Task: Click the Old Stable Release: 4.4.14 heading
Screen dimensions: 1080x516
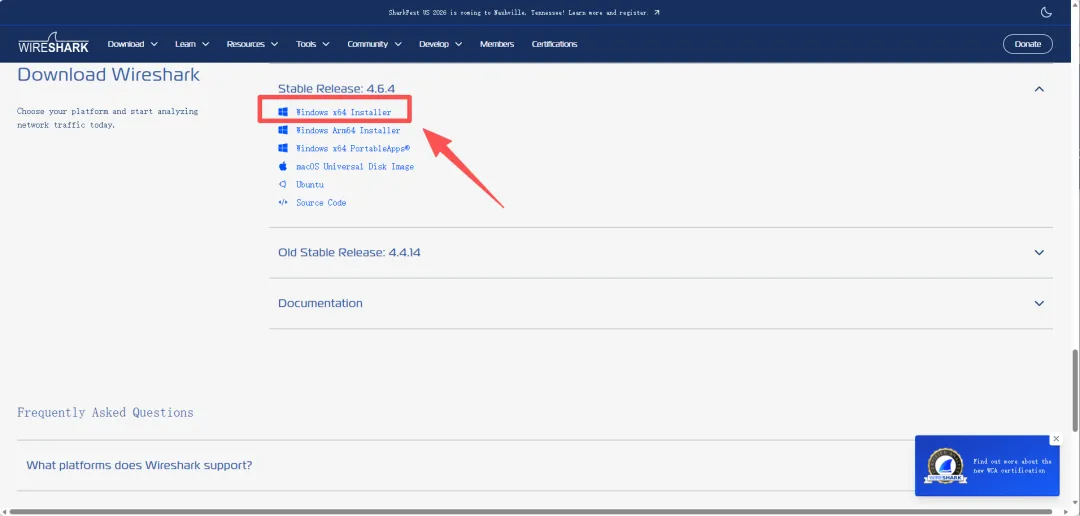Action: click(x=349, y=252)
